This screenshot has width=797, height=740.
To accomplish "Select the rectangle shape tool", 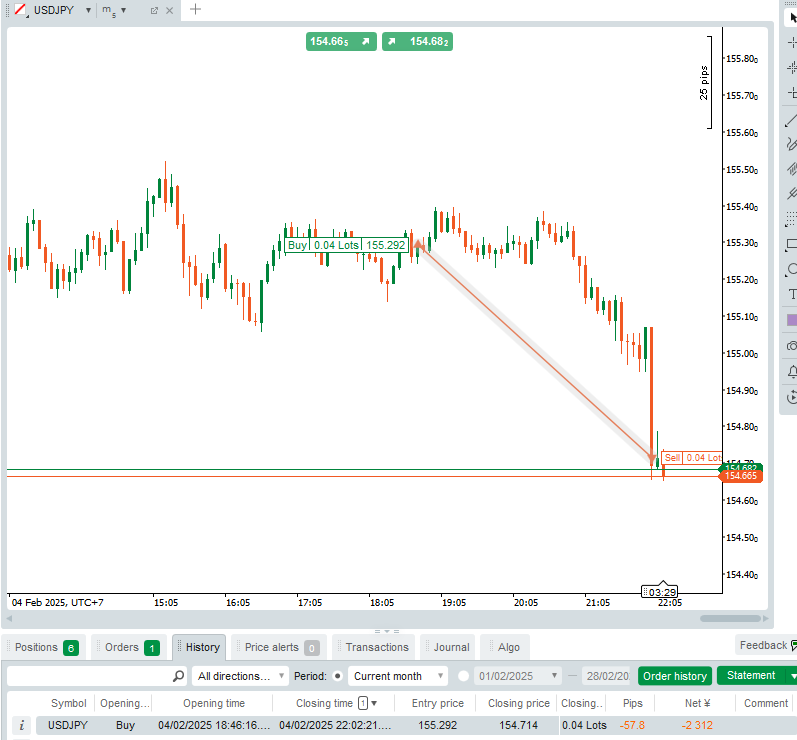I will [x=791, y=244].
